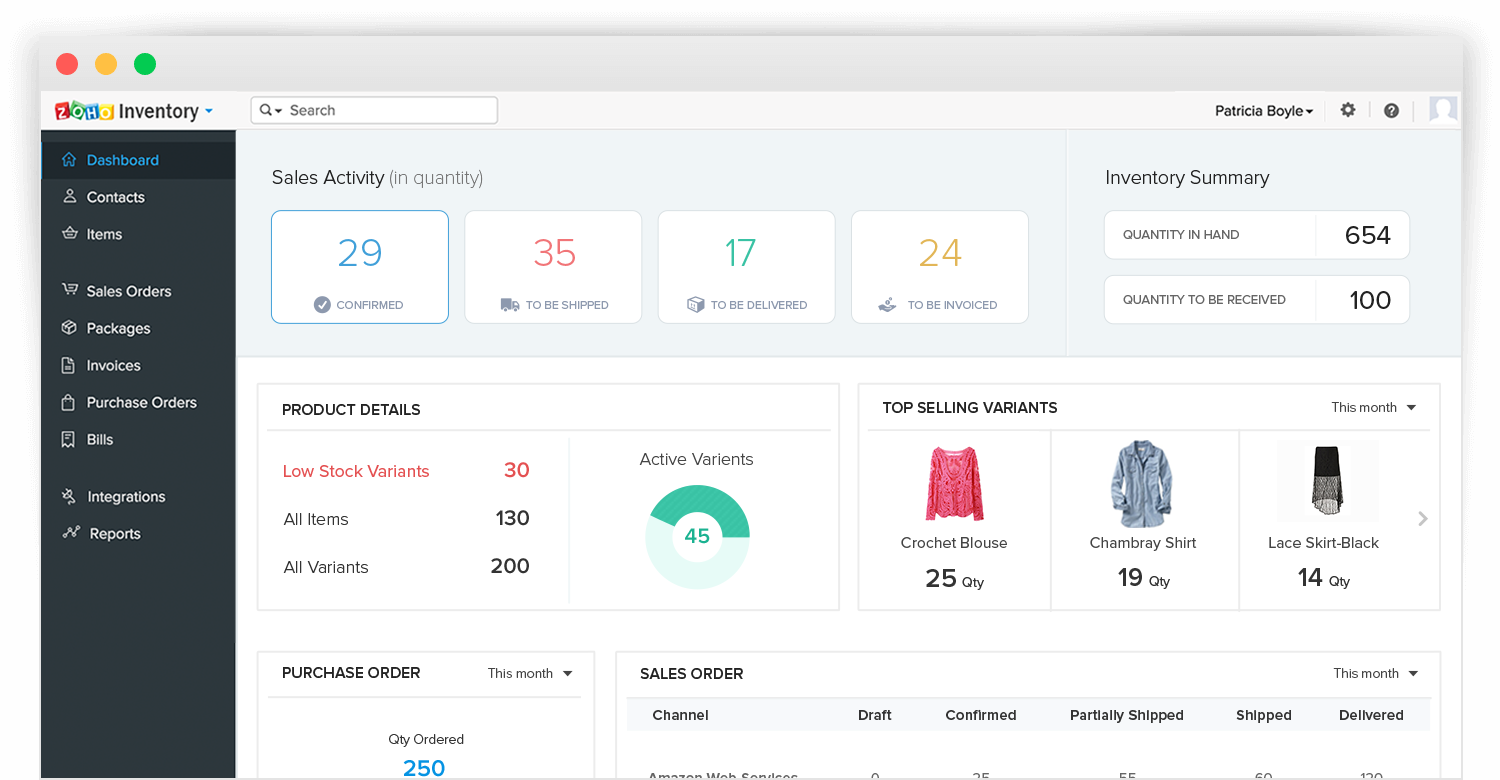Select the Purchase Orders bag icon
This screenshot has width=1500, height=780.
tap(68, 402)
